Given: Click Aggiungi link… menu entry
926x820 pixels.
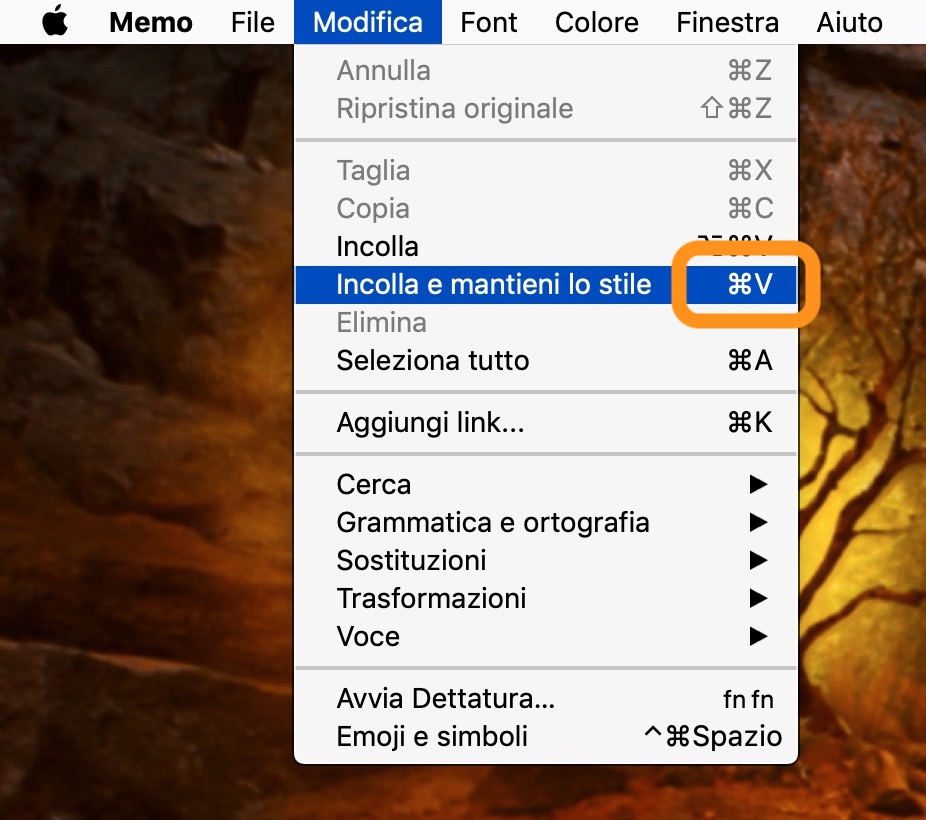Looking at the screenshot, I should click(430, 423).
